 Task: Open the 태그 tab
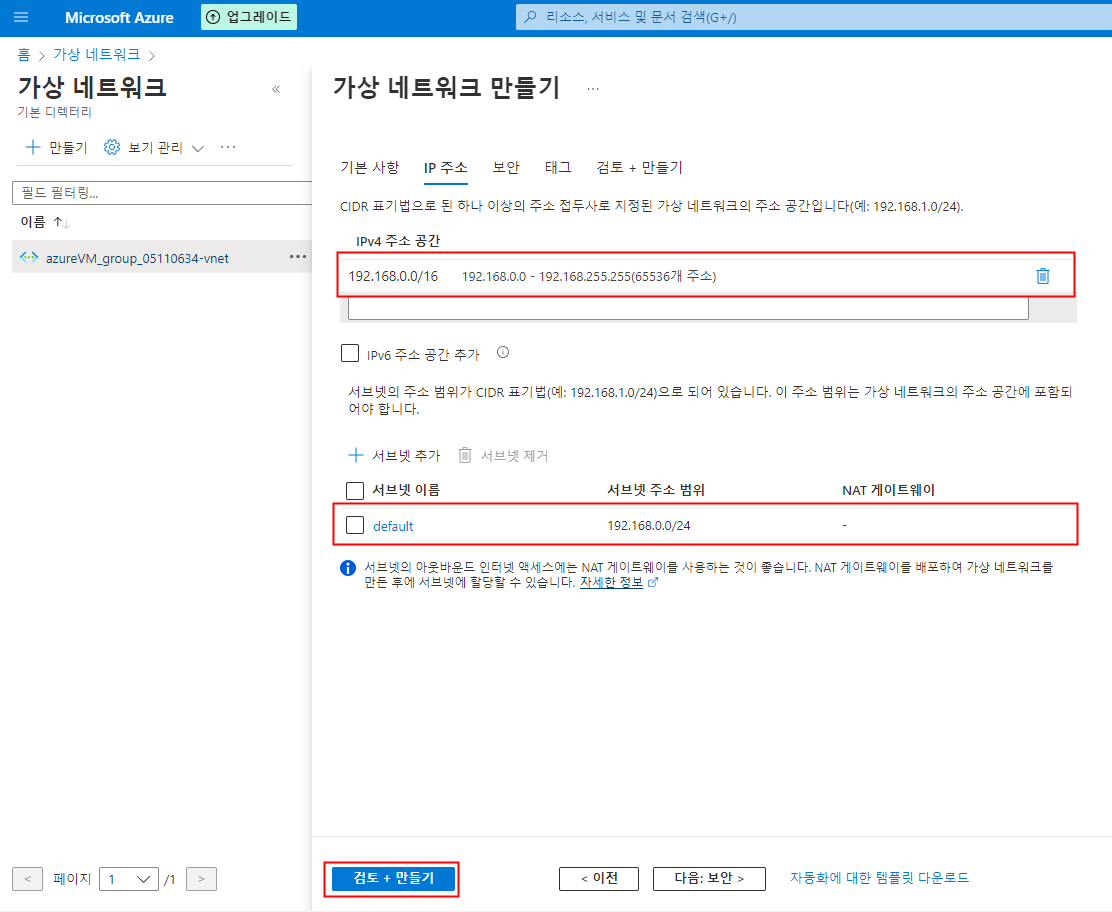(x=558, y=167)
